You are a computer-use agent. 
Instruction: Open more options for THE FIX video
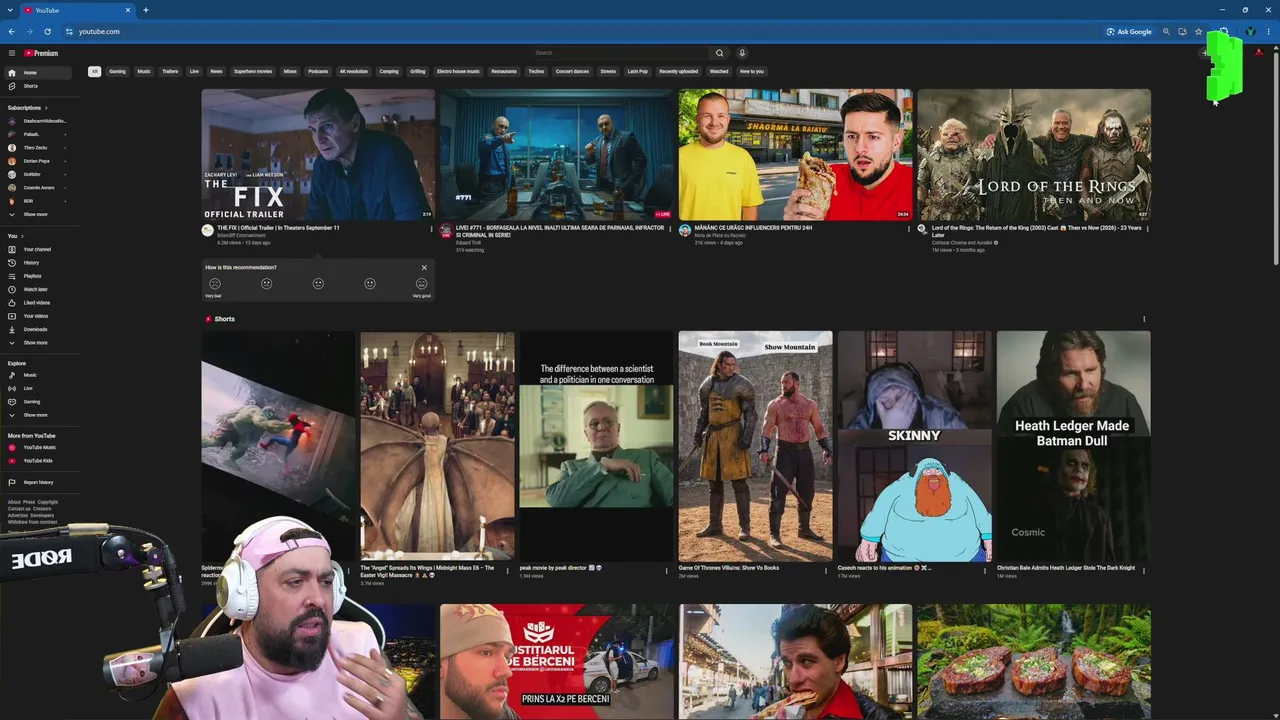(x=432, y=229)
